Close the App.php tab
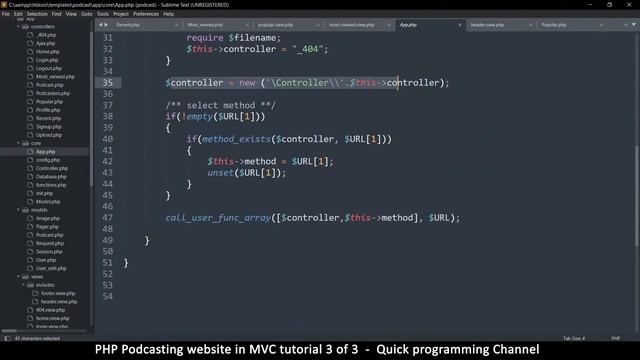Viewport: 640px width, 360px height. (x=460, y=25)
